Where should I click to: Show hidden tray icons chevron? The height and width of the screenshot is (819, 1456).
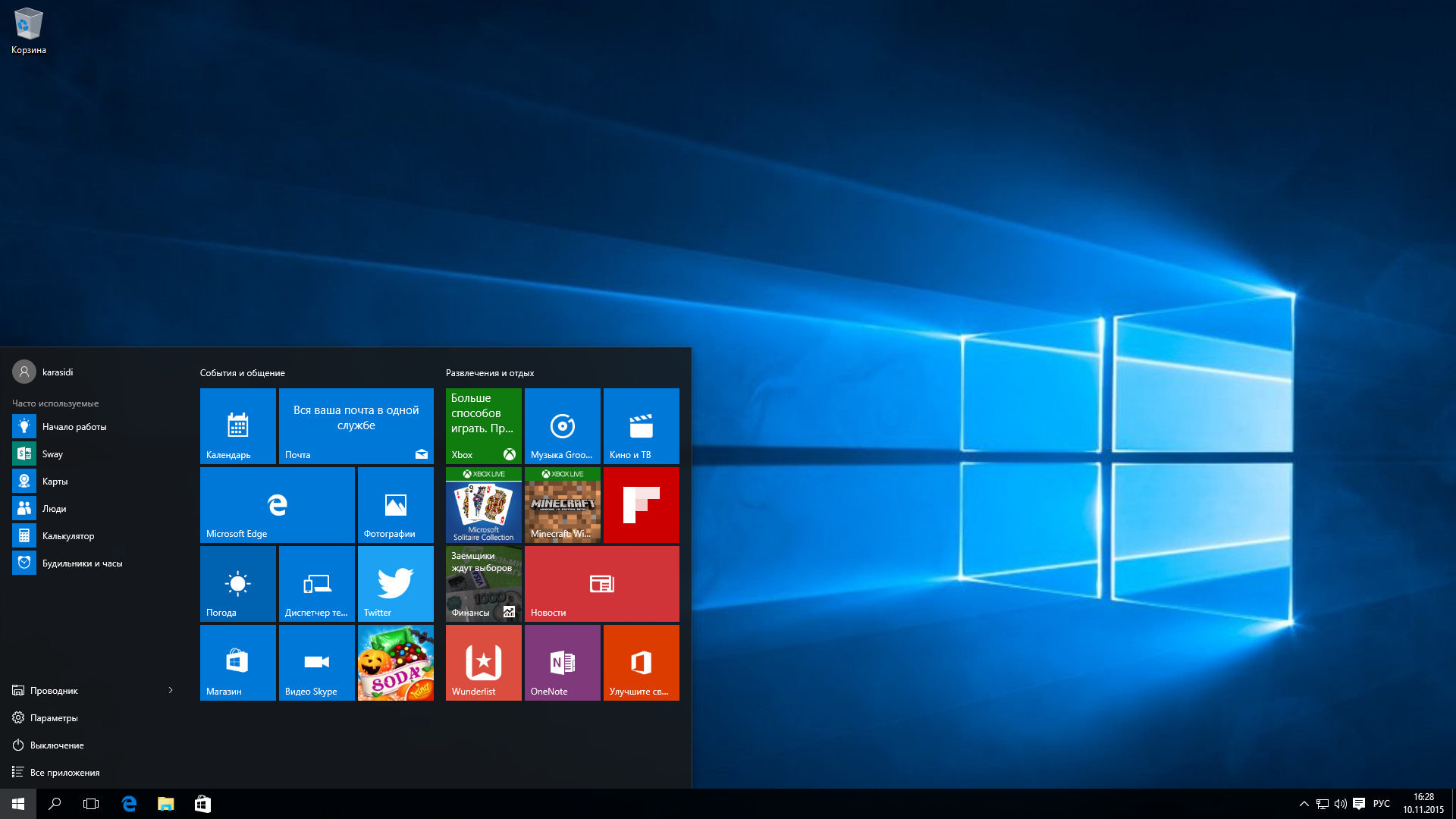click(x=1304, y=804)
